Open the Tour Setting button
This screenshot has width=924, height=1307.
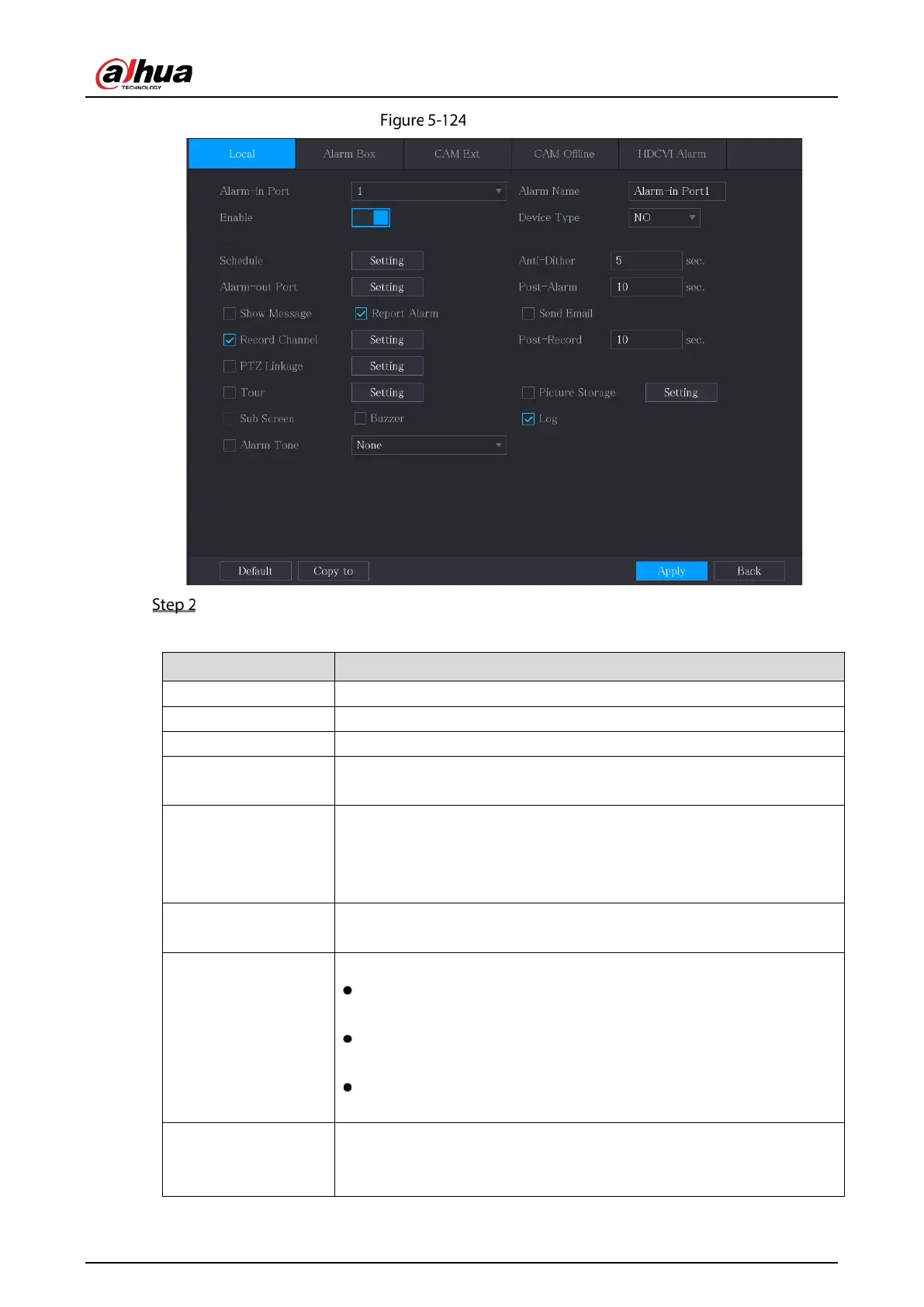(387, 393)
